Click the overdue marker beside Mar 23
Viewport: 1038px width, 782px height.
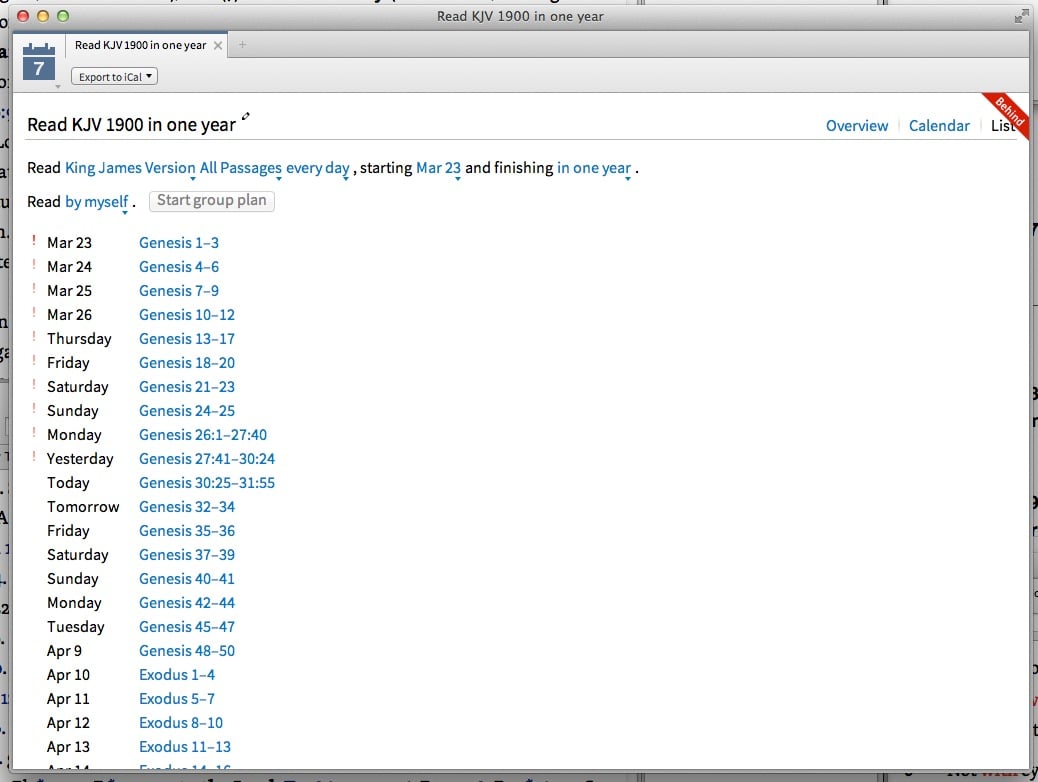pos(34,240)
